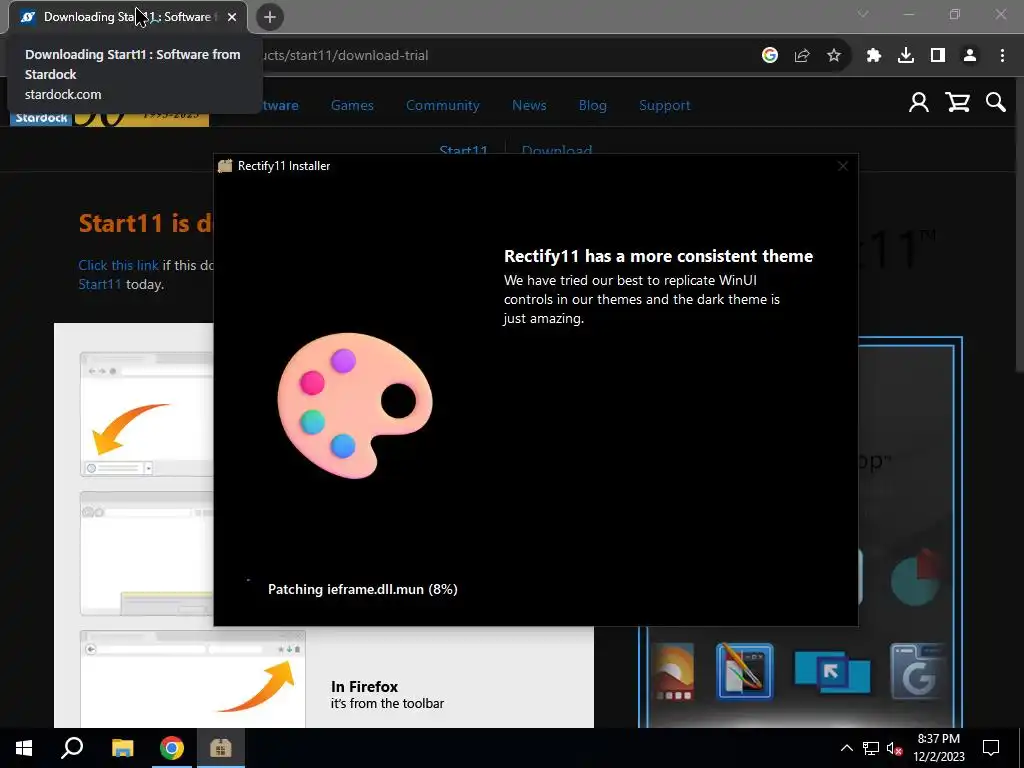Click the Rectify11 Installer title bar icon

[x=225, y=166]
